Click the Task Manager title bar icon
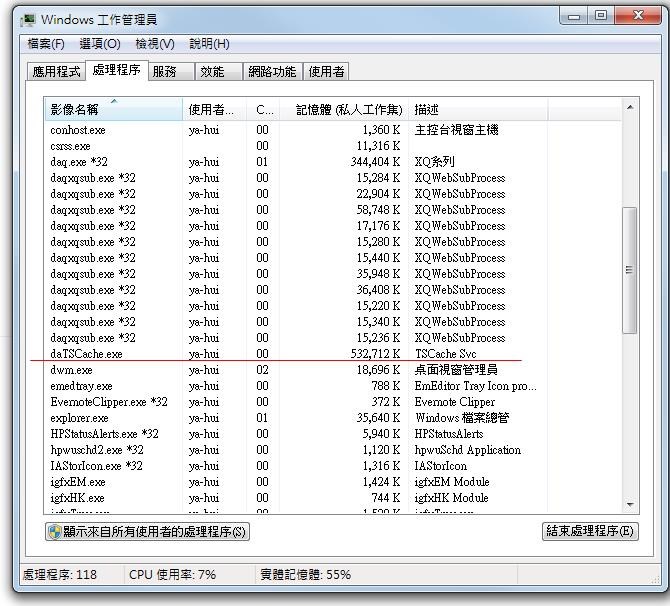 (x=27, y=19)
